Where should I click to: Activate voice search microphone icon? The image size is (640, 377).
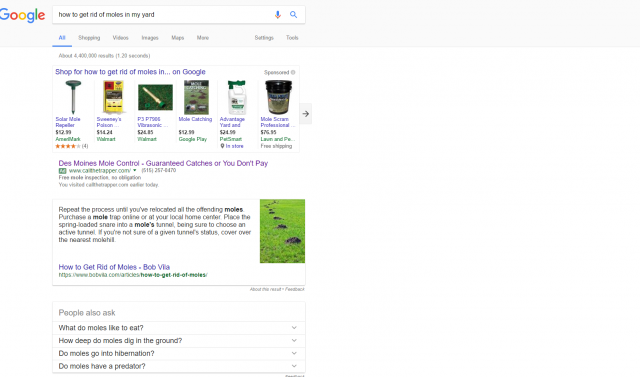[x=278, y=15]
